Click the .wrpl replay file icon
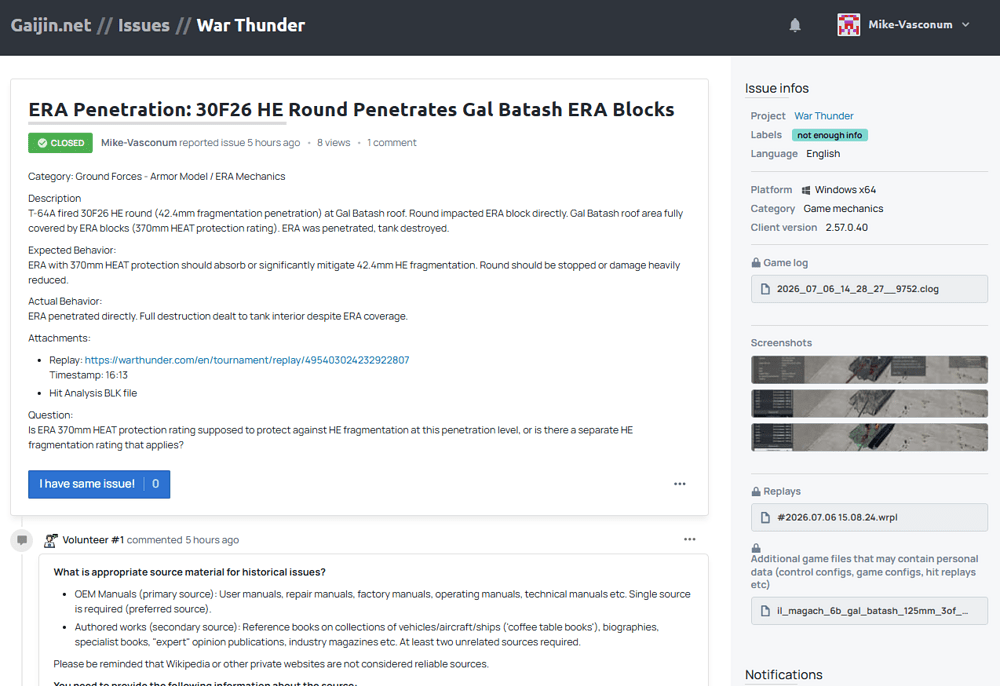The image size is (1000, 686). pyautogui.click(x=765, y=518)
